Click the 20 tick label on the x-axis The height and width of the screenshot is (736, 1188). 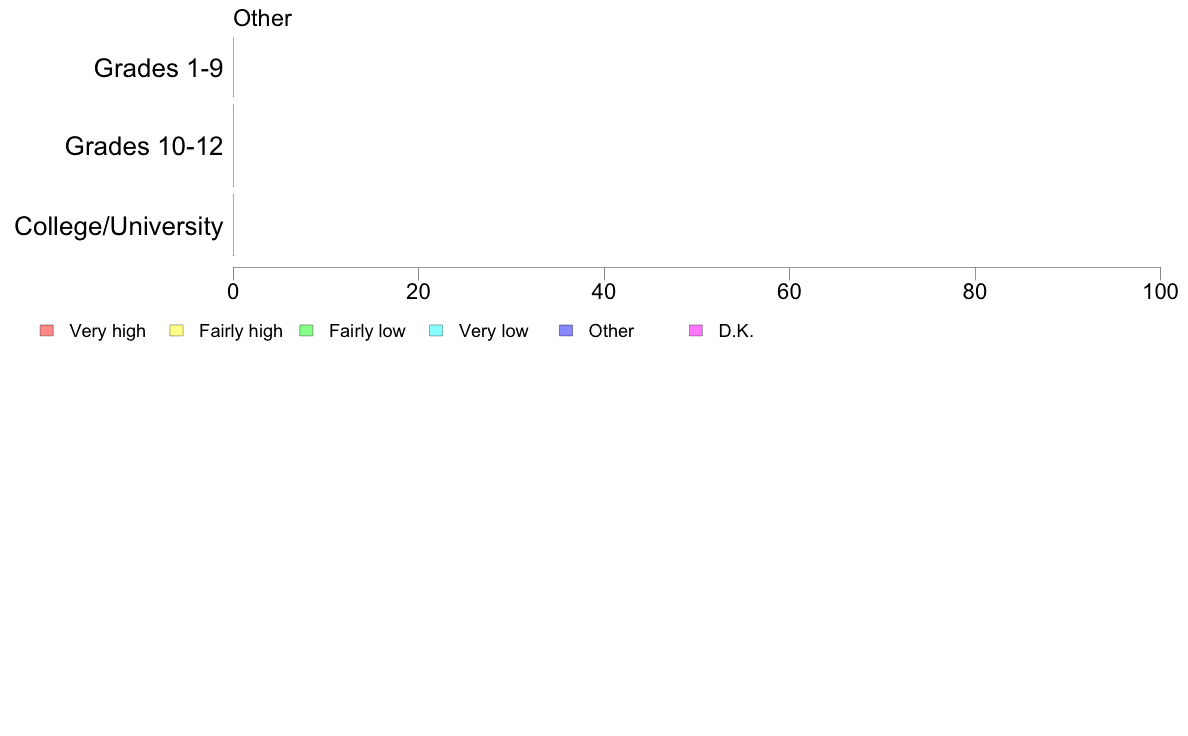[x=418, y=291]
